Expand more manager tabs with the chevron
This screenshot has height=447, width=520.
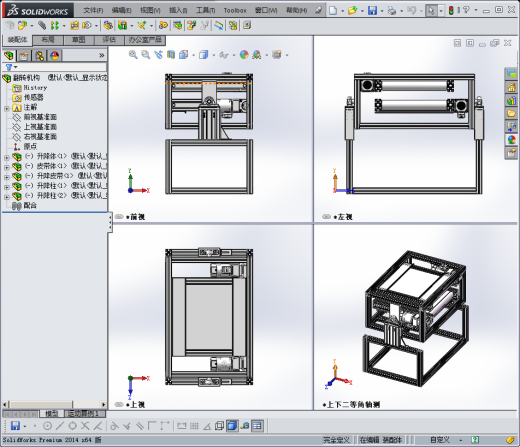(x=102, y=55)
